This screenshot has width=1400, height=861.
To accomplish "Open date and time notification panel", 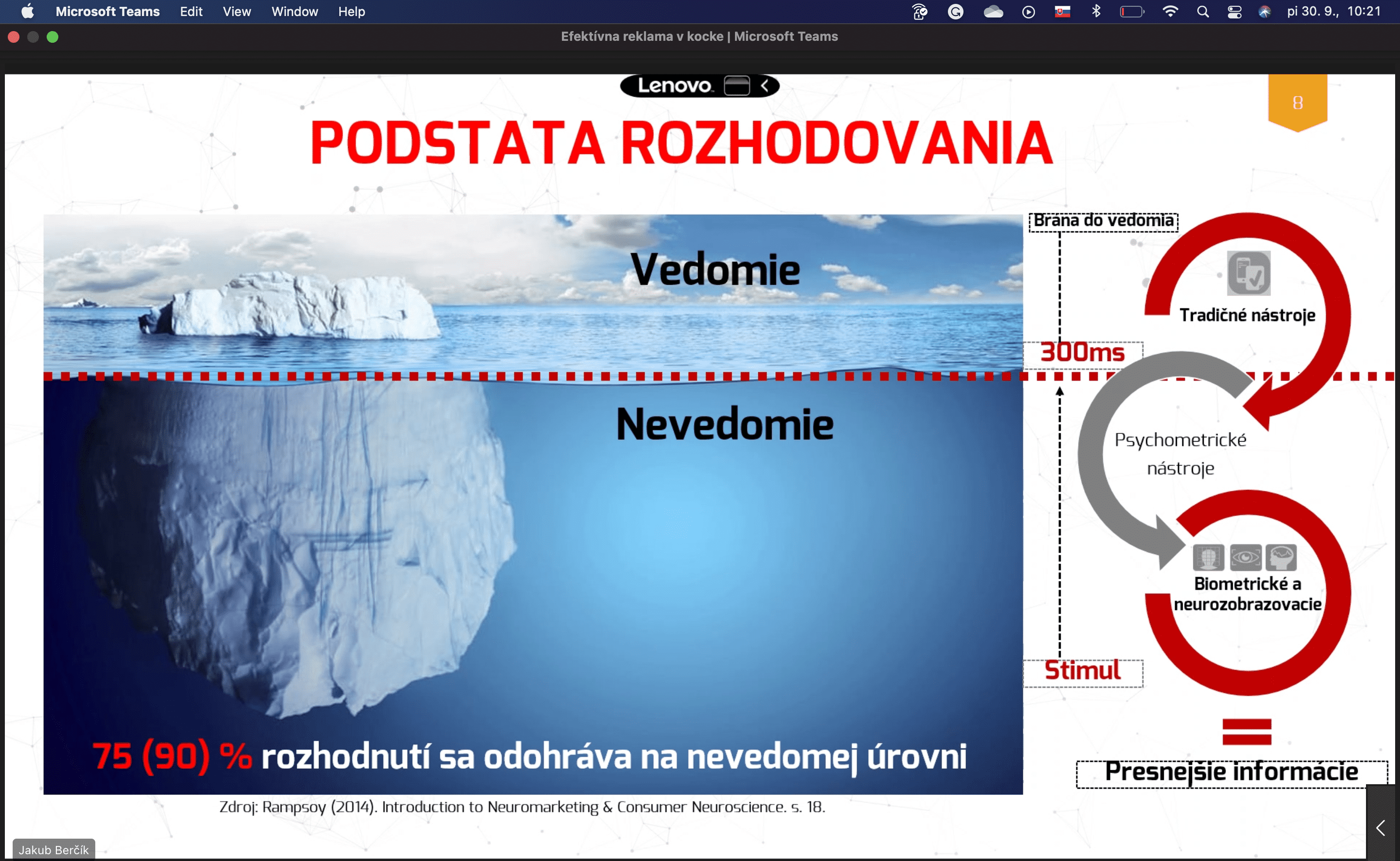I will coord(1334,11).
